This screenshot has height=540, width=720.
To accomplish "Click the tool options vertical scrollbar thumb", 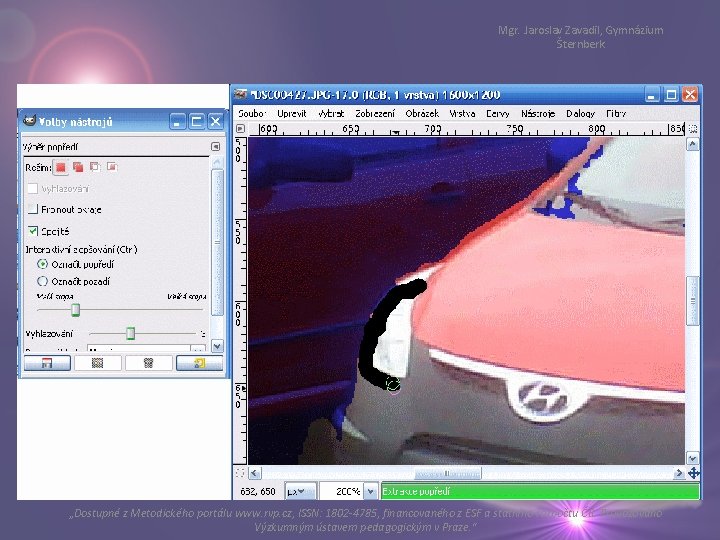I will coord(217,242).
